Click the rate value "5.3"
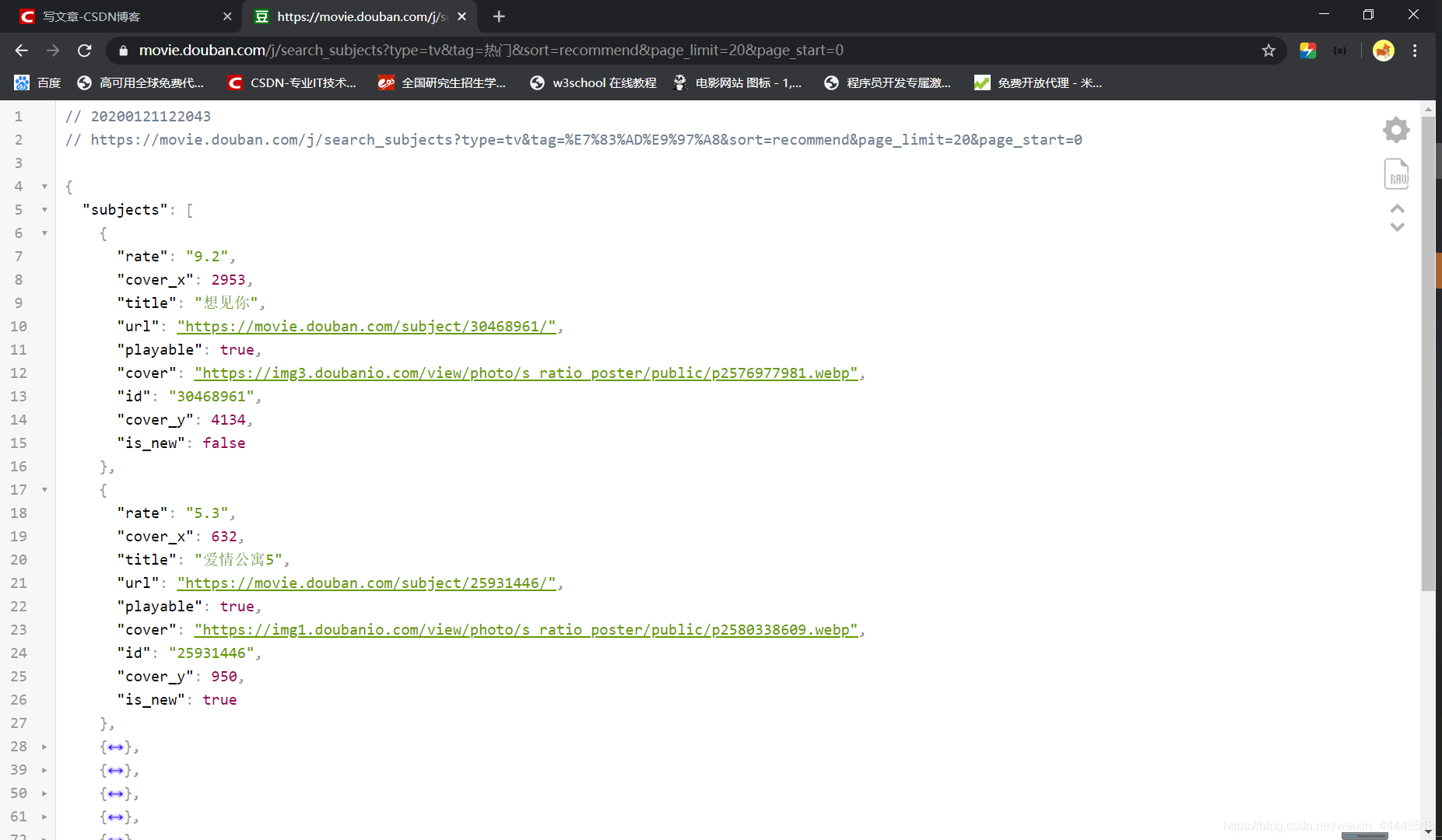The width and height of the screenshot is (1442, 840). click(x=207, y=513)
